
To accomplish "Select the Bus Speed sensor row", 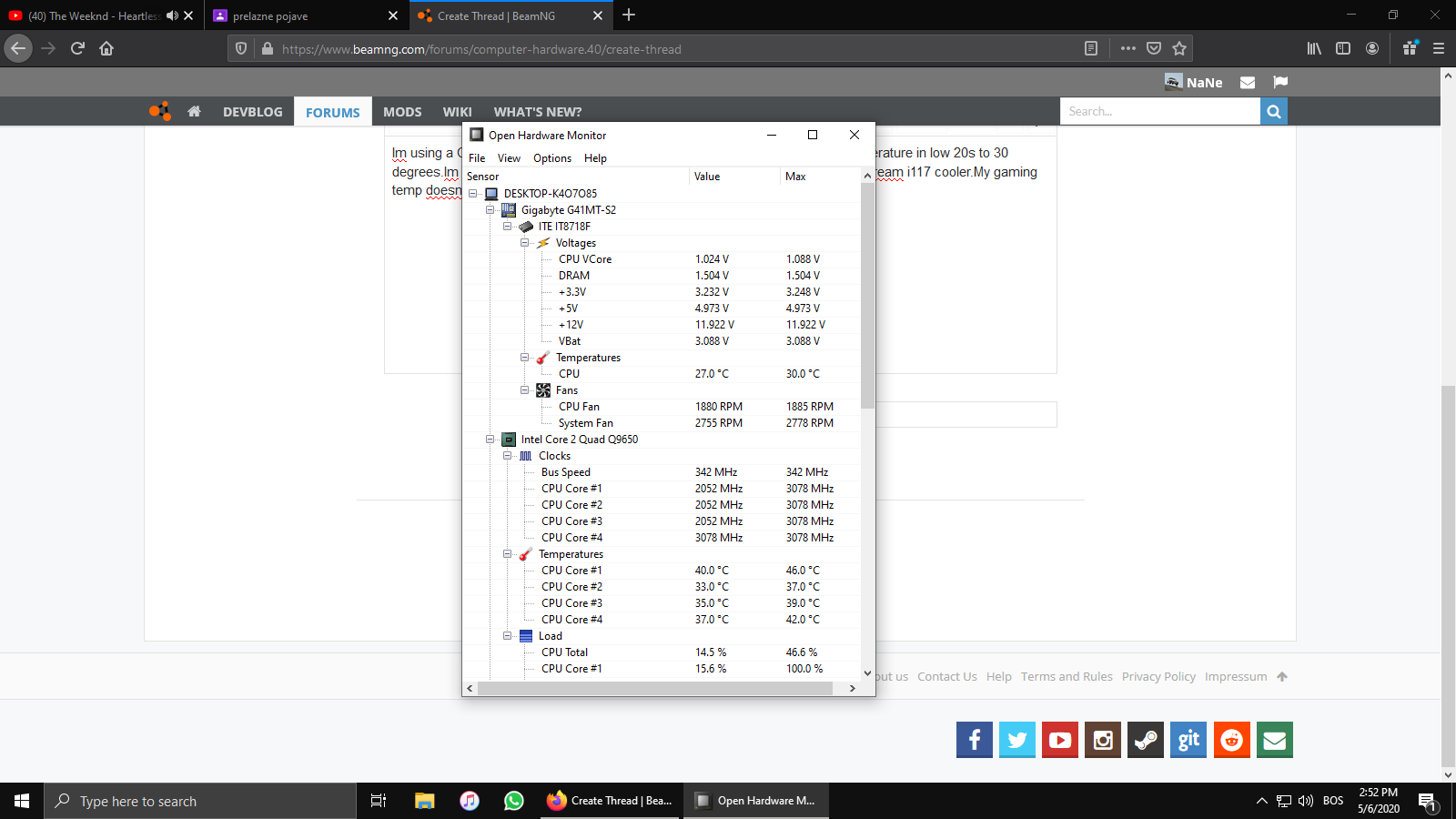I will pyautogui.click(x=662, y=472).
